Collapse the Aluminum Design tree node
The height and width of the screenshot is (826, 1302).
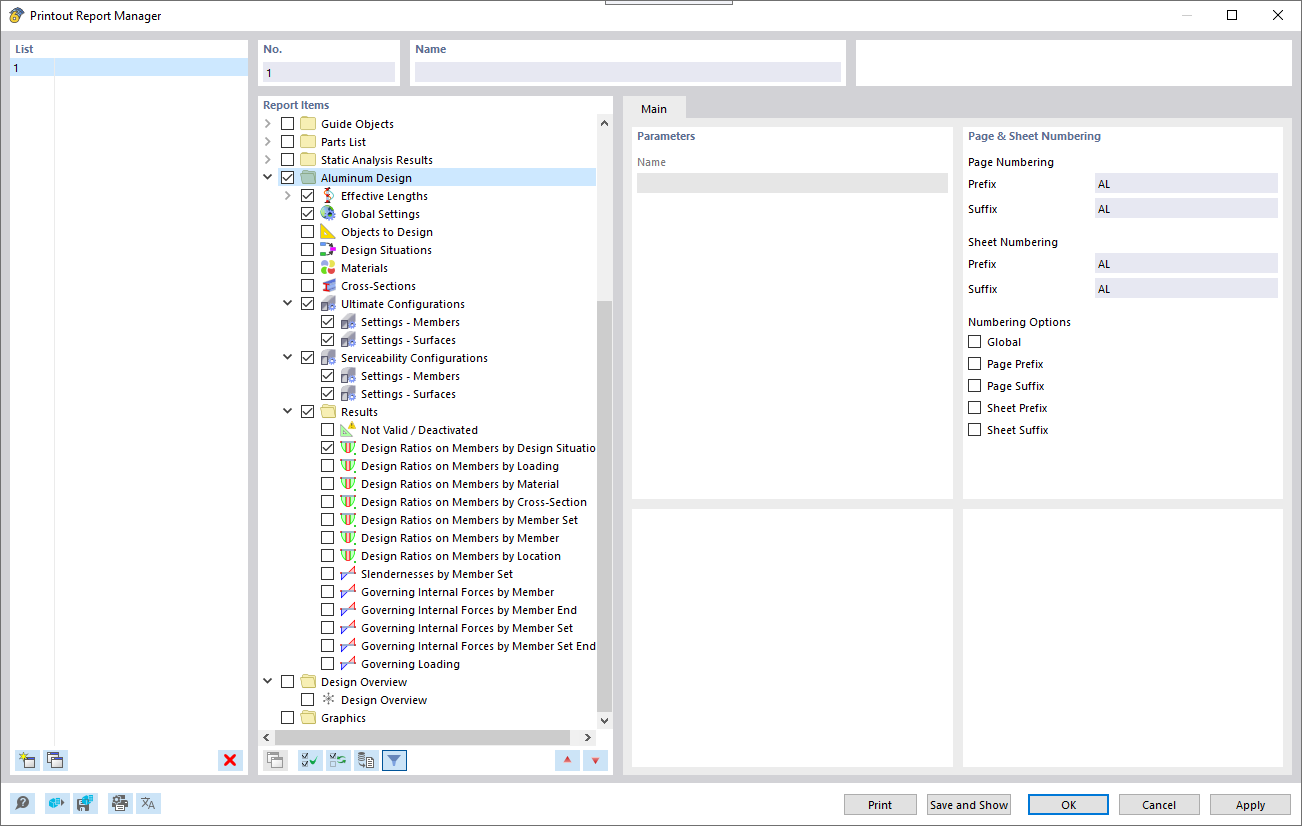[267, 177]
